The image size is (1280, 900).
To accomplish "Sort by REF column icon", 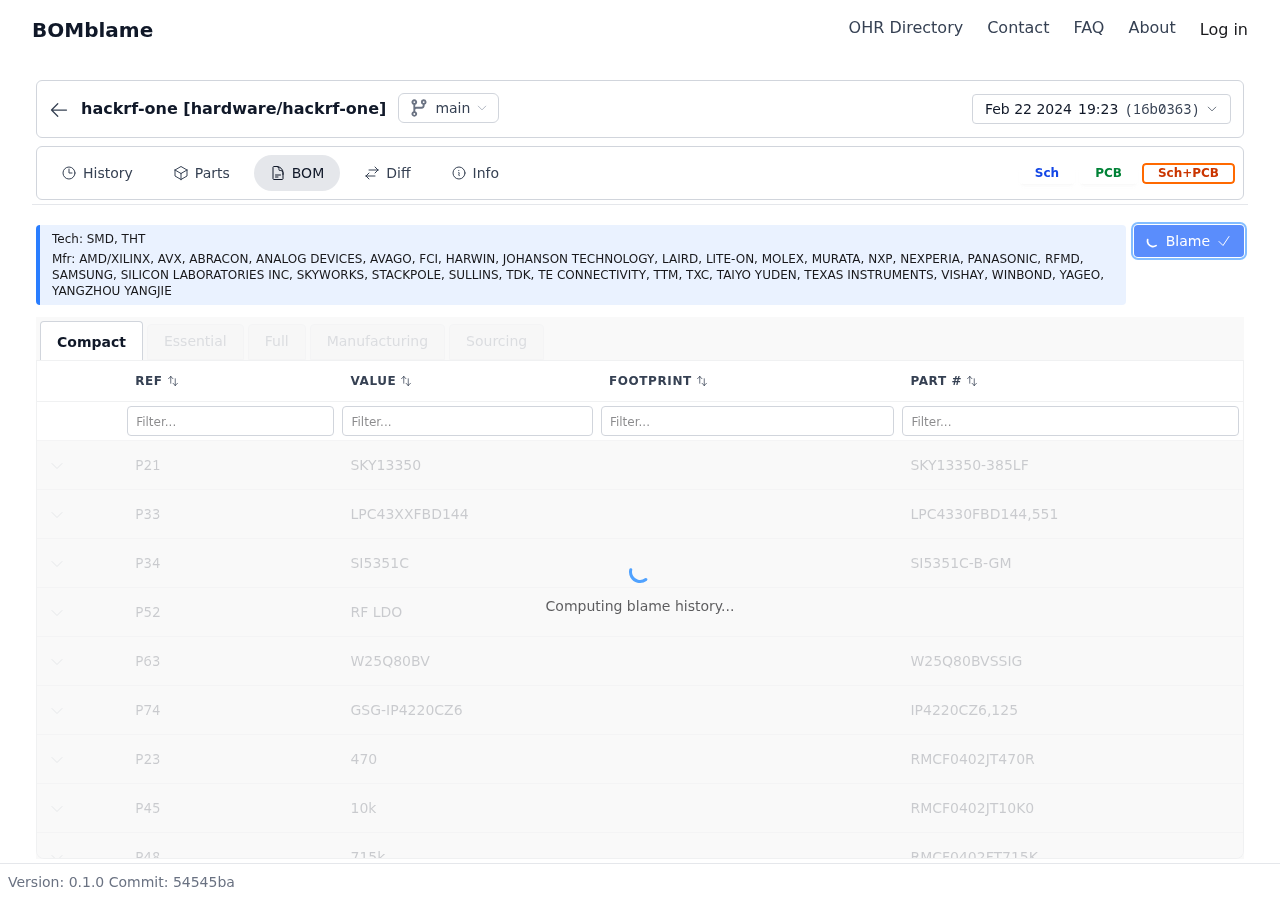I will point(173,381).
